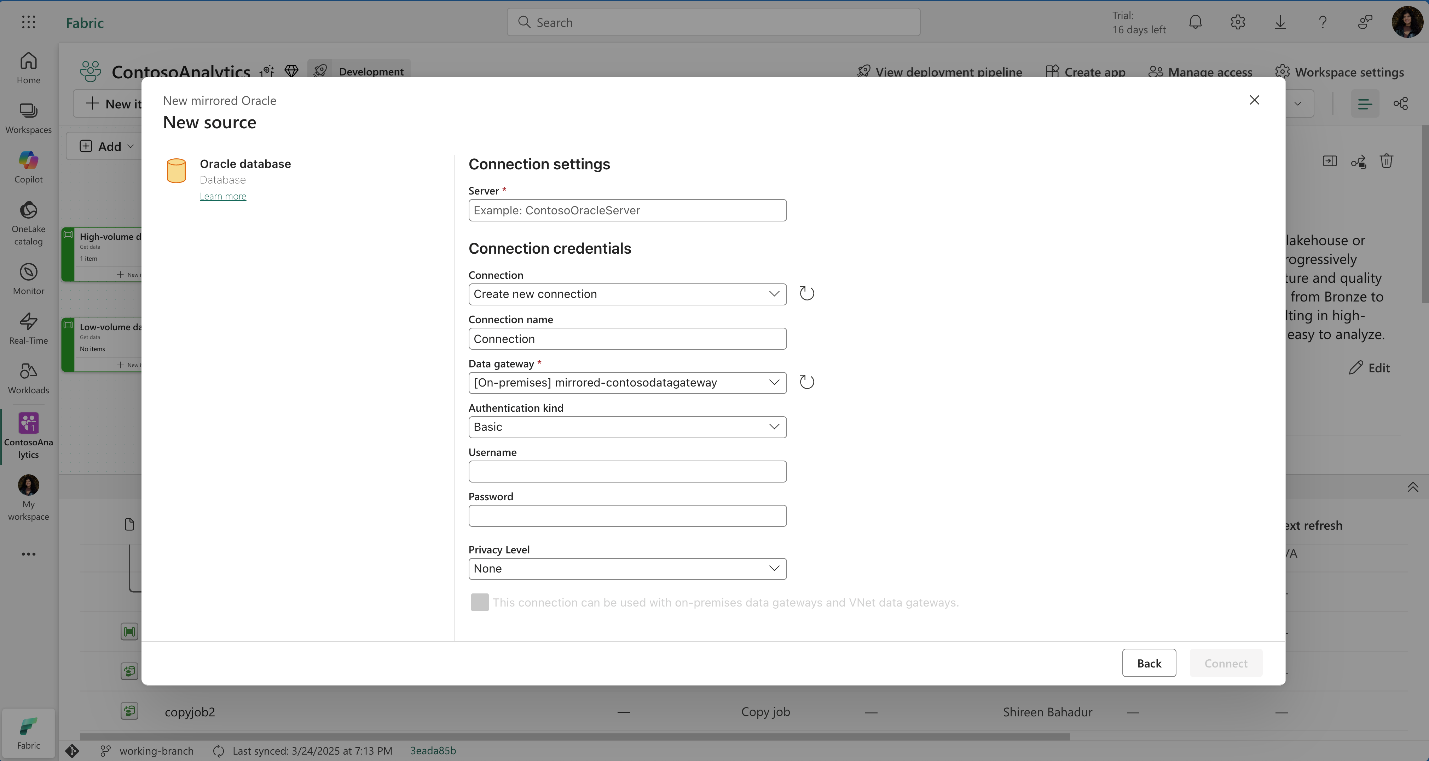This screenshot has width=1429, height=761.
Task: Open the notifications bell
Action: pos(1195,21)
